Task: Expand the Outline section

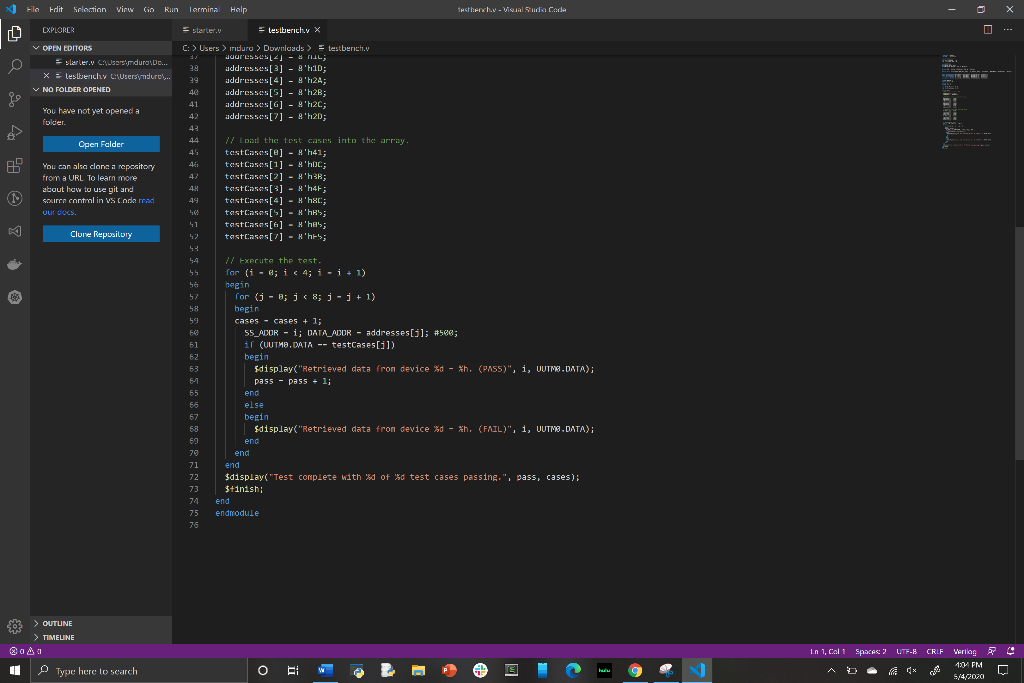Action: (x=101, y=624)
